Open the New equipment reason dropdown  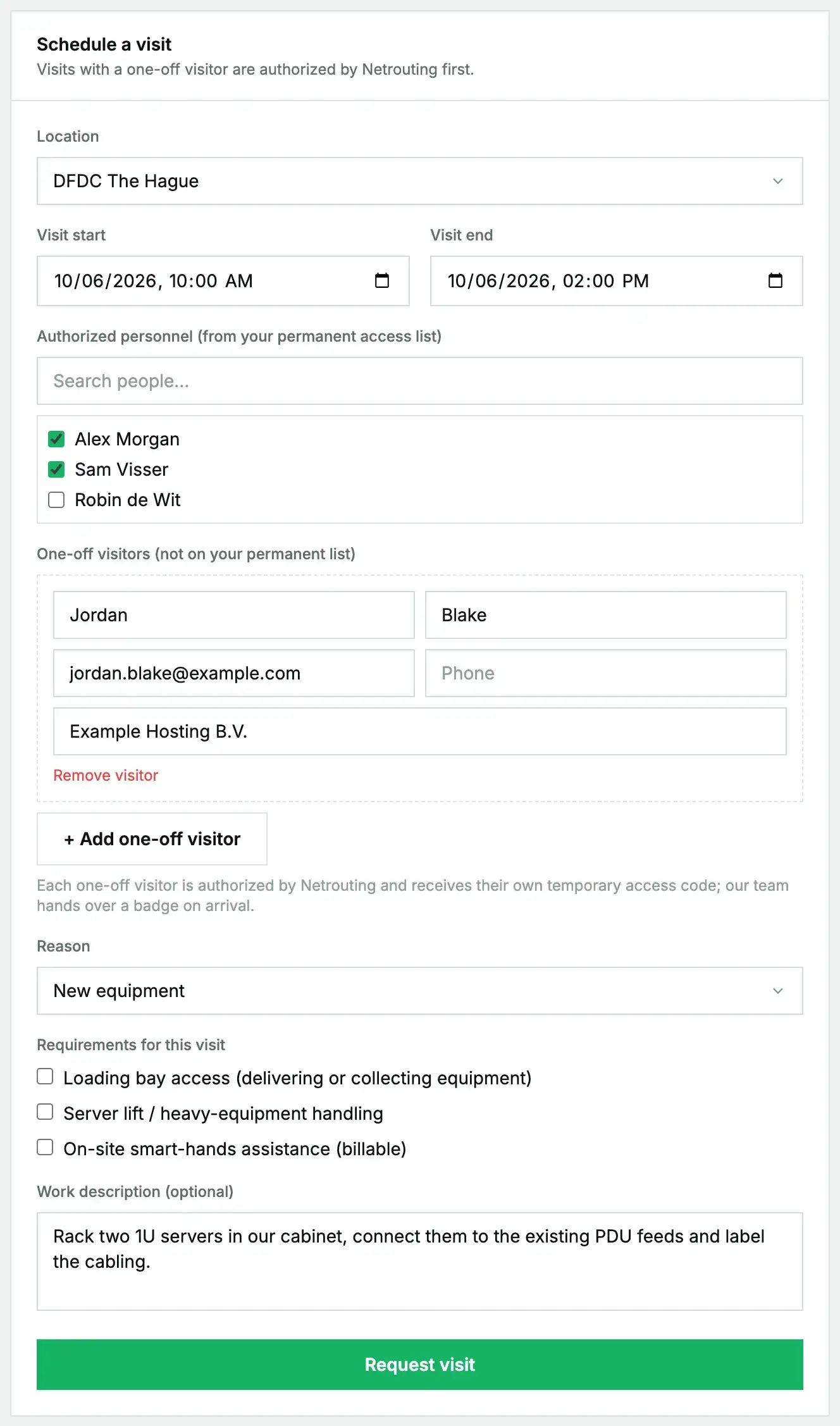420,991
